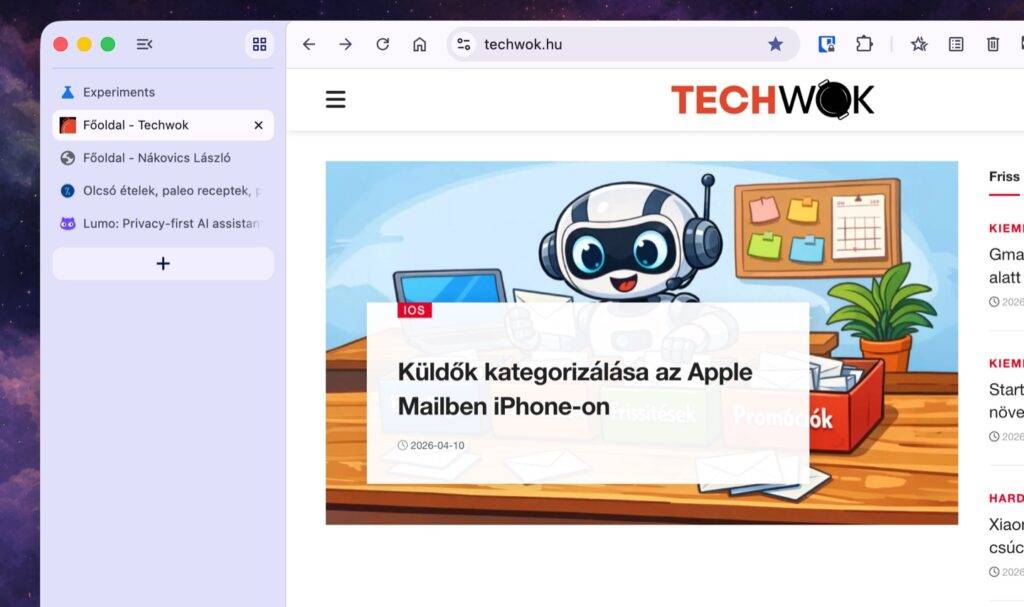
Task: Click the trash can toolbar icon
Action: 993,44
